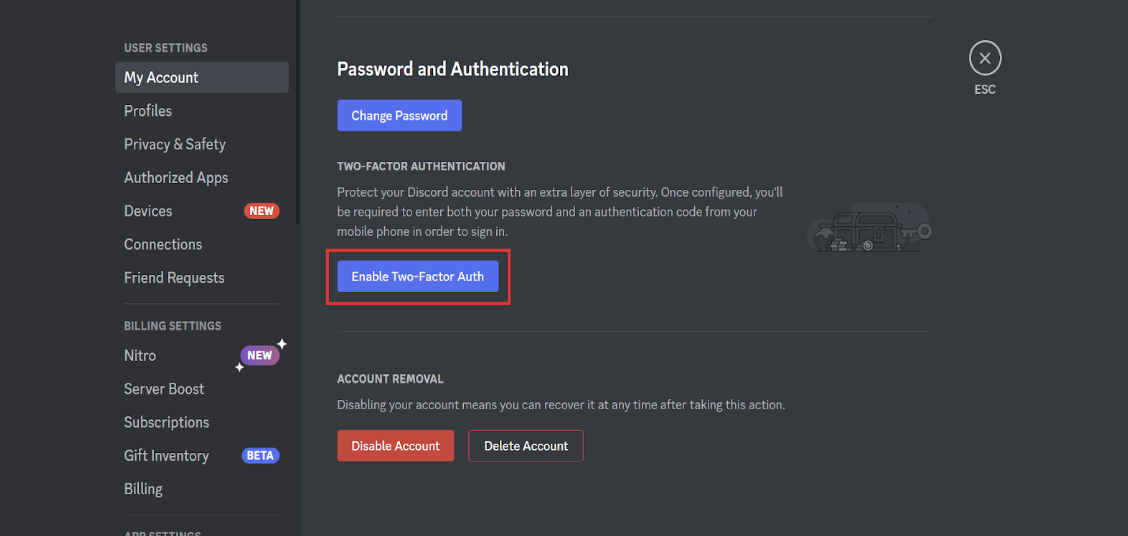Click the NEW badge beside Devices

(x=262, y=211)
